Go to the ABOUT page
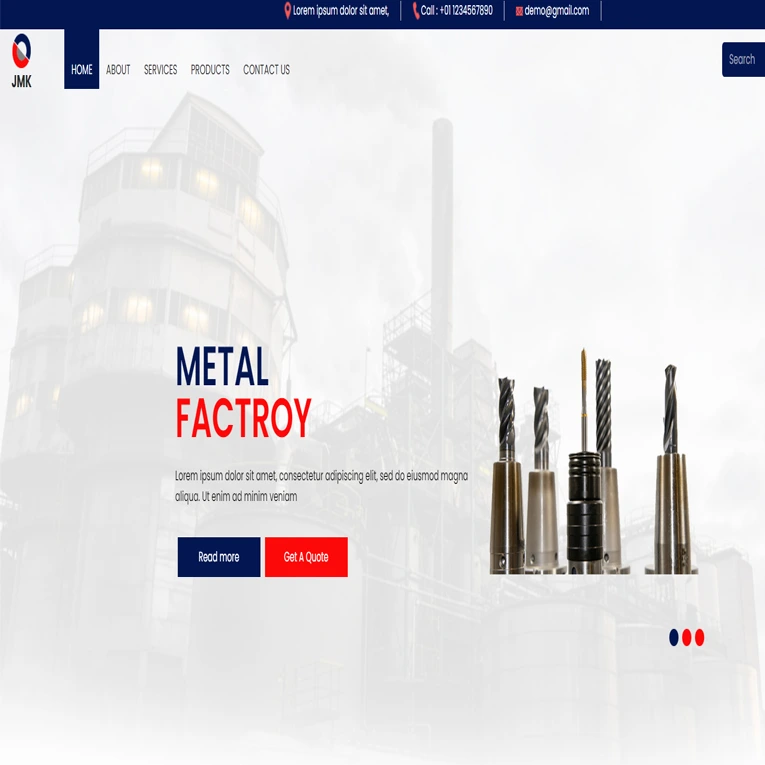765x765 pixels. coord(118,70)
